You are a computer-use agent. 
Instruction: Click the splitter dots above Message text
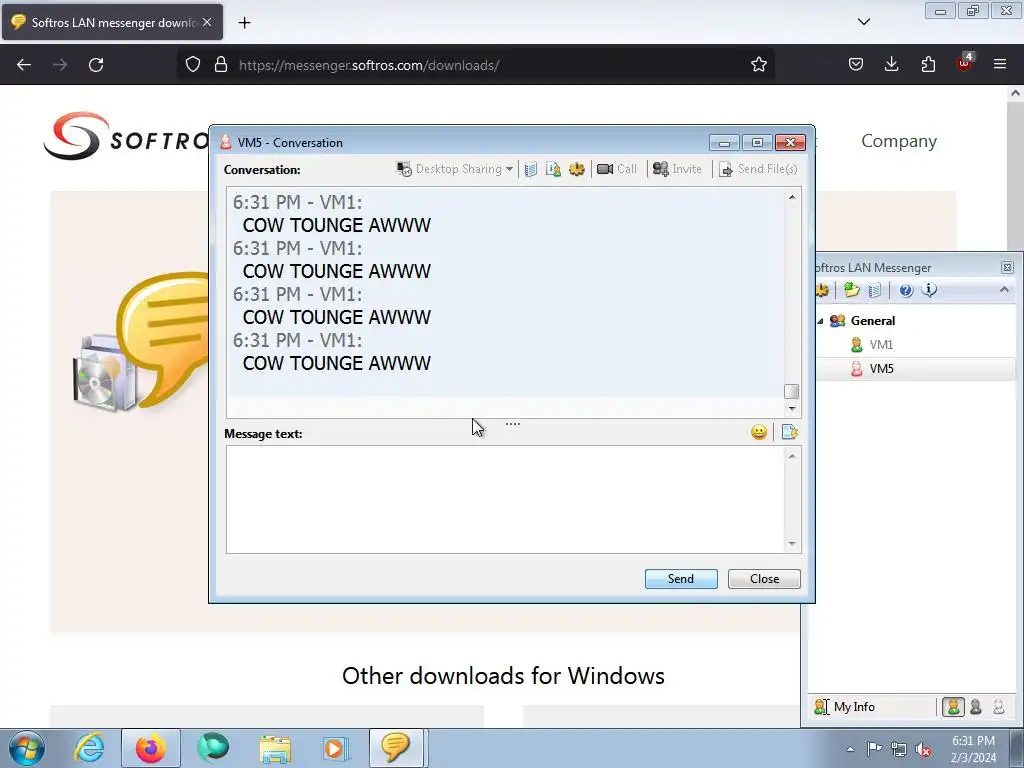click(x=513, y=424)
